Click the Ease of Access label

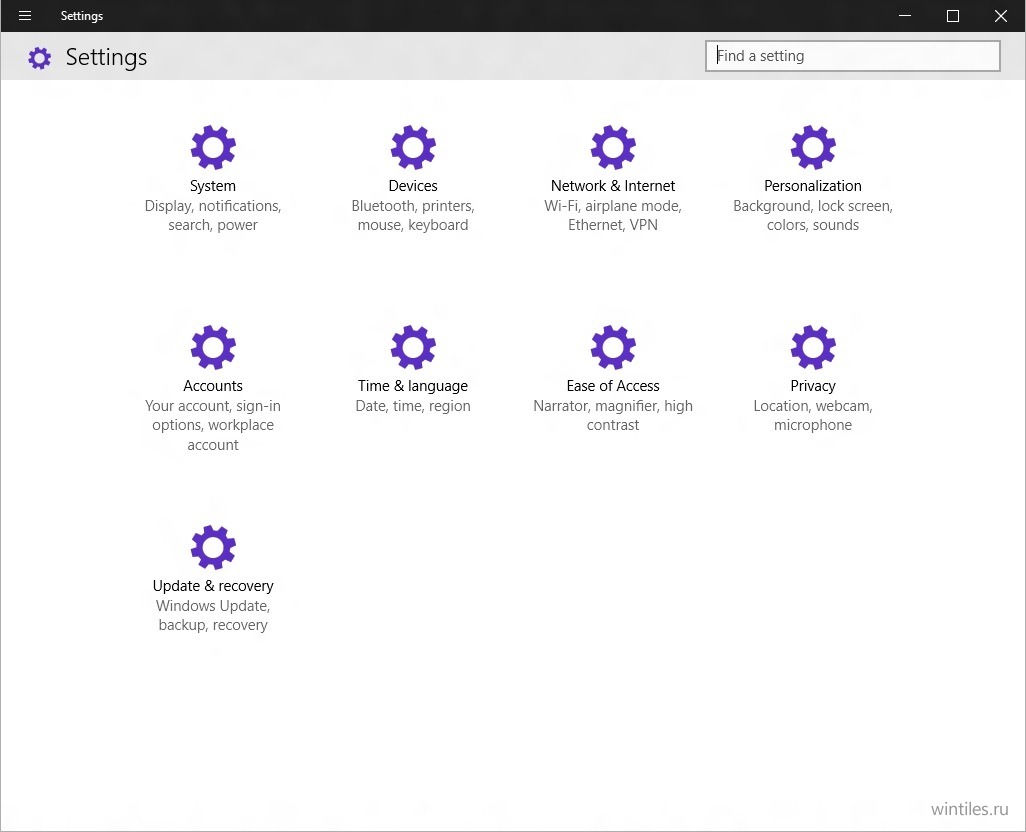tap(613, 386)
